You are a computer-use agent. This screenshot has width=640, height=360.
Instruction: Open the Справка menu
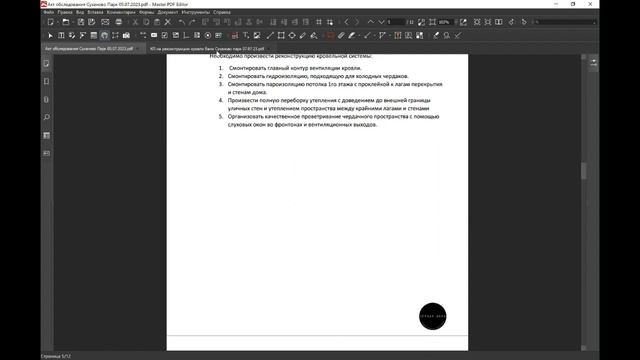coord(222,12)
